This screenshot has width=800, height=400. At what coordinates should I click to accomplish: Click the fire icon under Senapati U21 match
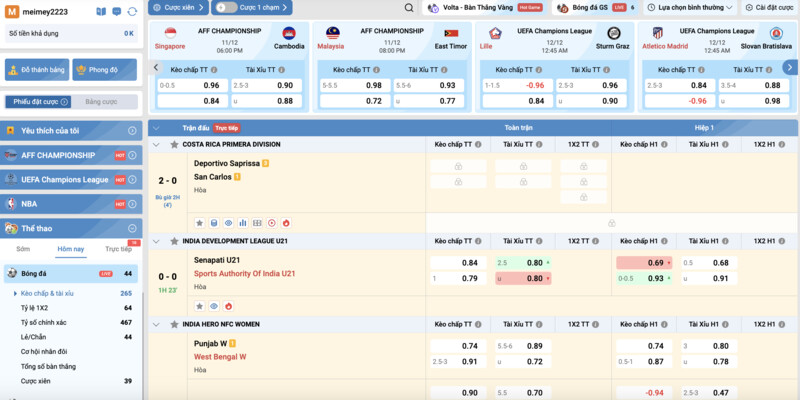click(x=229, y=306)
